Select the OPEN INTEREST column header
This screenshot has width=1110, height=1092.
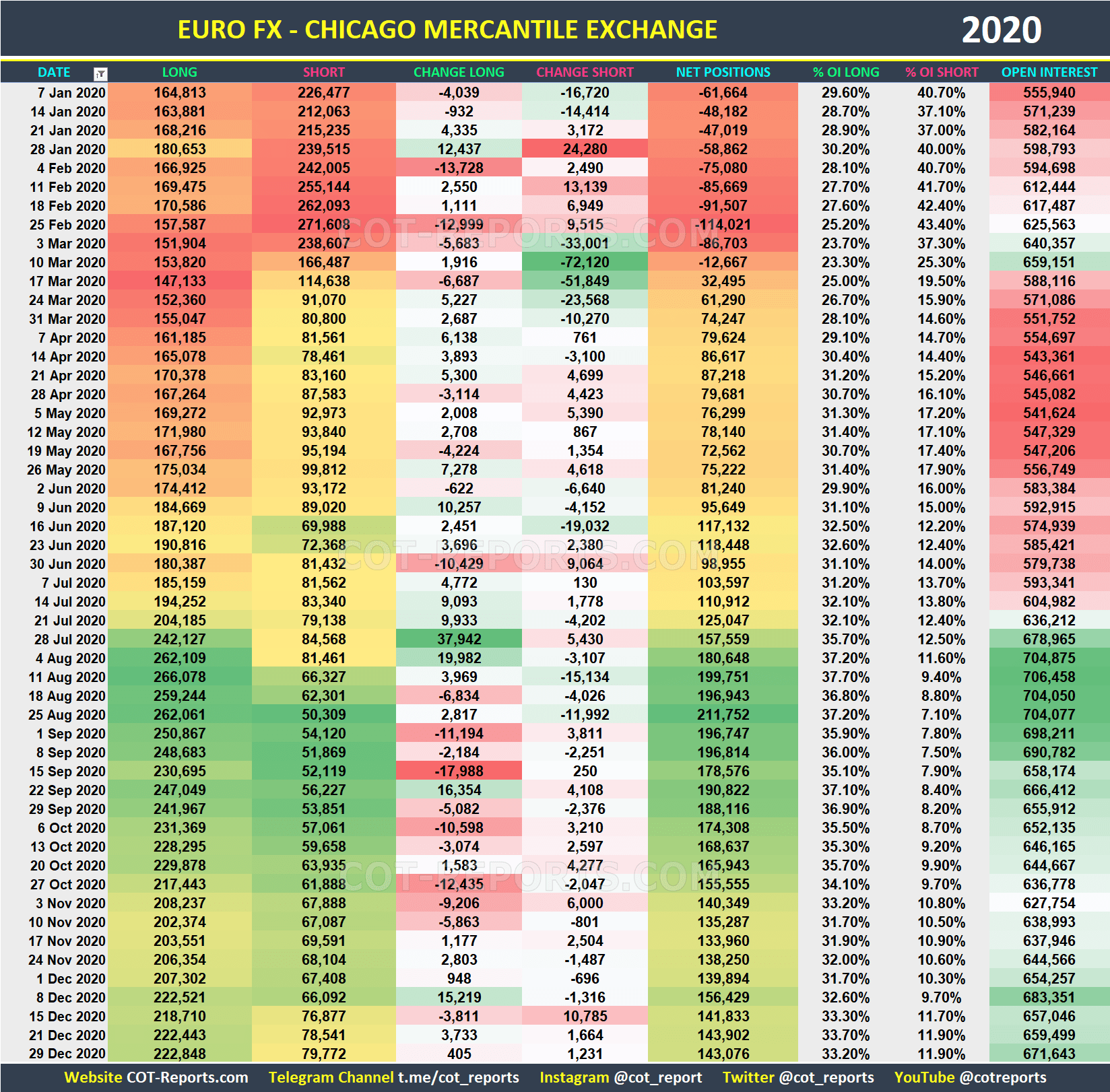[1049, 72]
